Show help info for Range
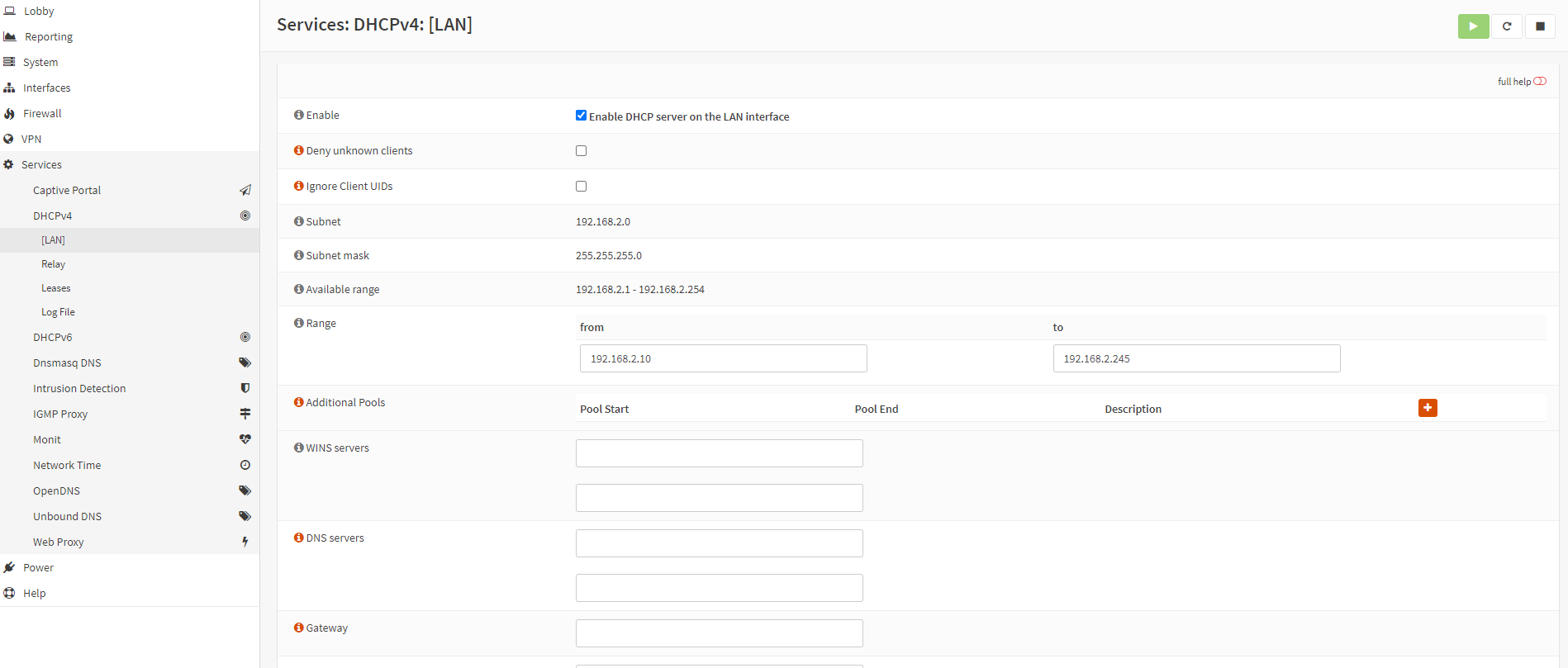 [x=299, y=323]
